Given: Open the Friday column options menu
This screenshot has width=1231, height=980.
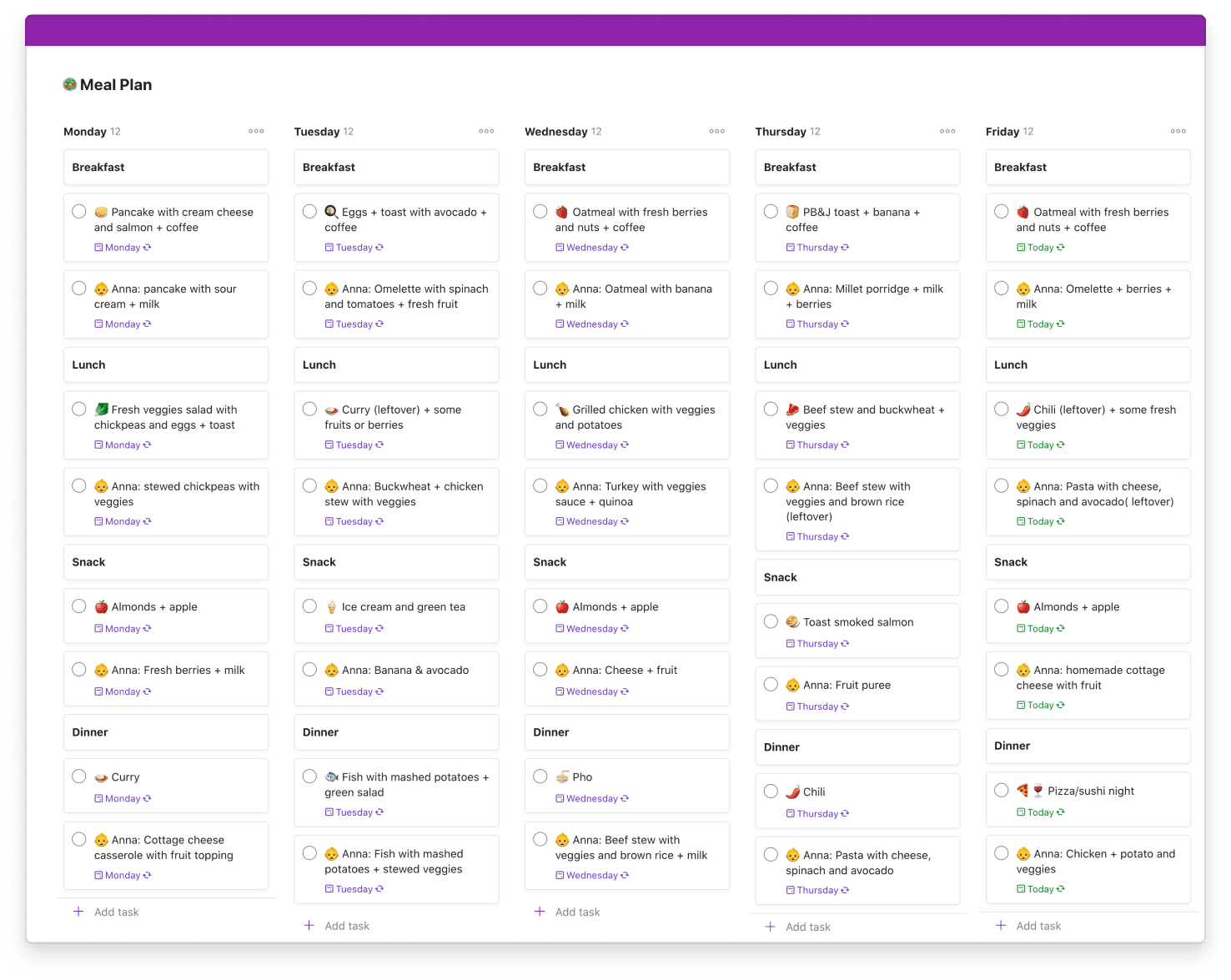Looking at the screenshot, I should pyautogui.click(x=1178, y=131).
